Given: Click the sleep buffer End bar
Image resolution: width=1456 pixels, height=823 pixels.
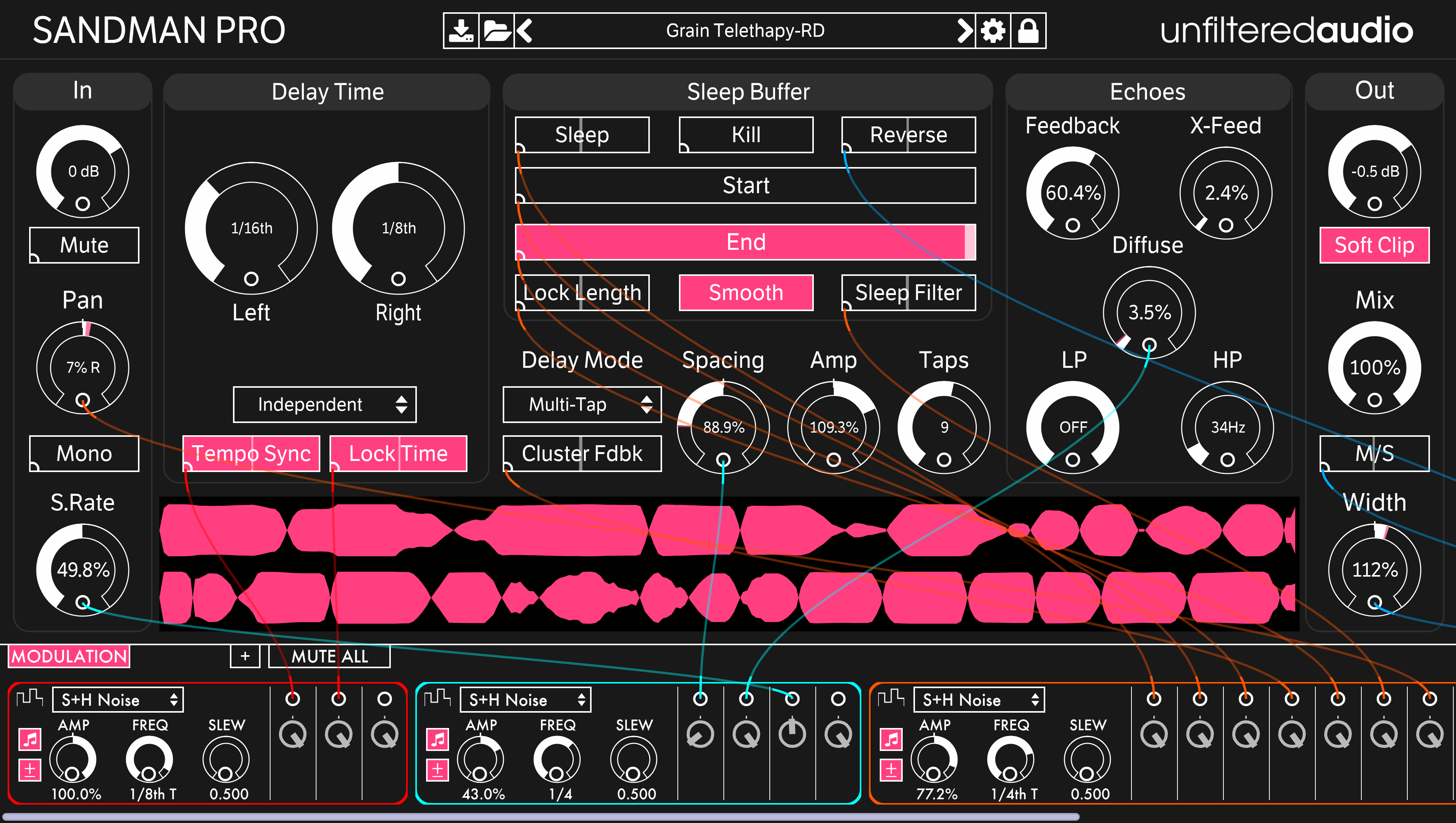Looking at the screenshot, I should [x=746, y=242].
